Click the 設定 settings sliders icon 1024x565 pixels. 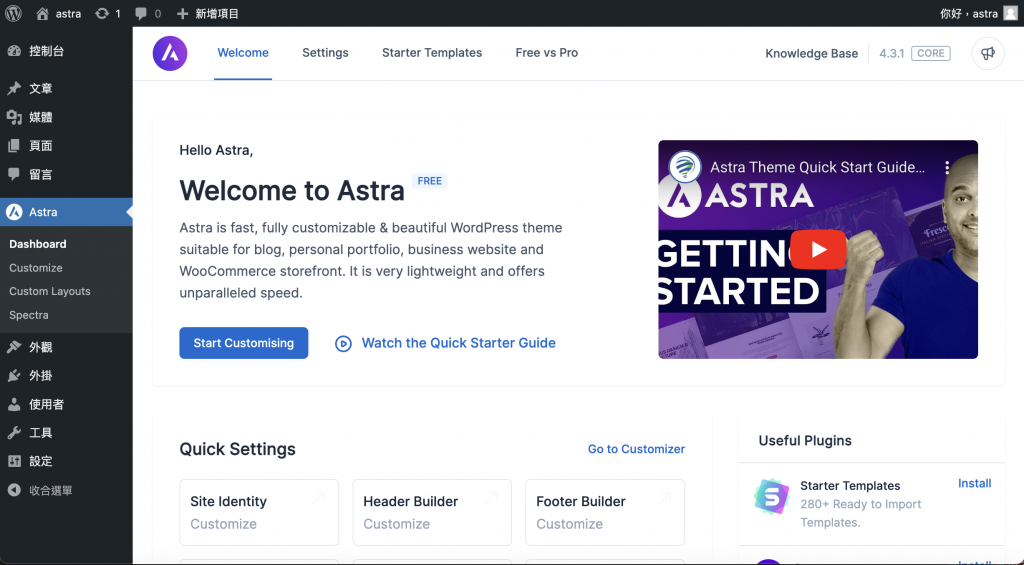coord(14,461)
